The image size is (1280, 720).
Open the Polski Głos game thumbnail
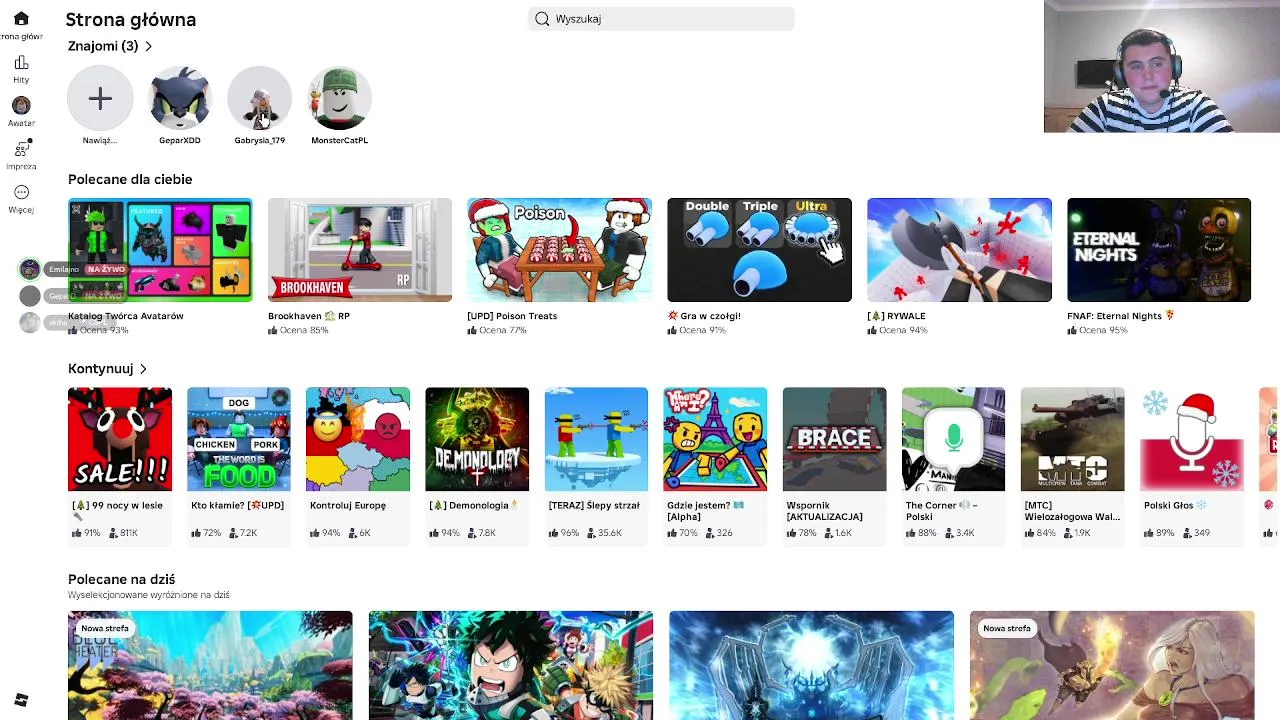1192,439
